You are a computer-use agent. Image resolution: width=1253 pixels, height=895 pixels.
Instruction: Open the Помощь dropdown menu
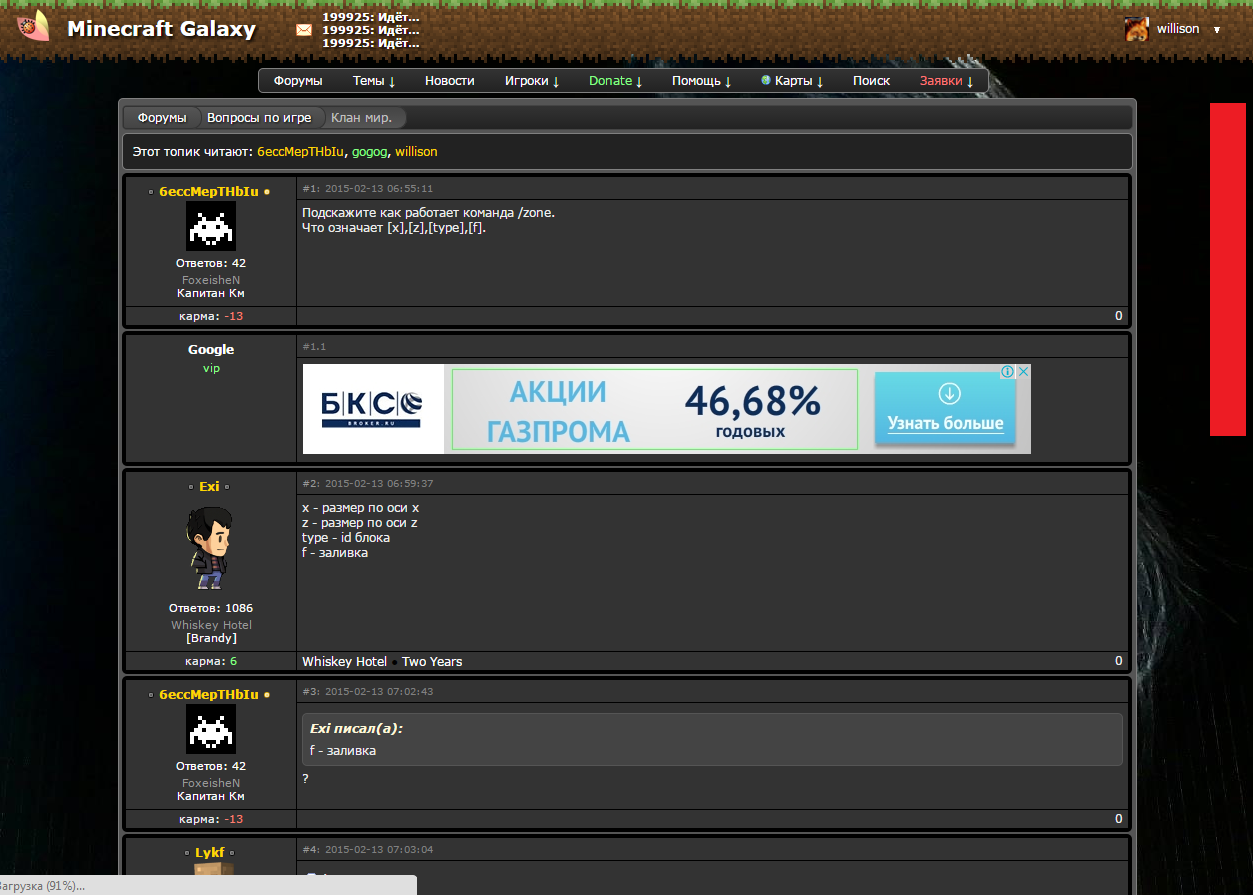pyautogui.click(x=701, y=81)
